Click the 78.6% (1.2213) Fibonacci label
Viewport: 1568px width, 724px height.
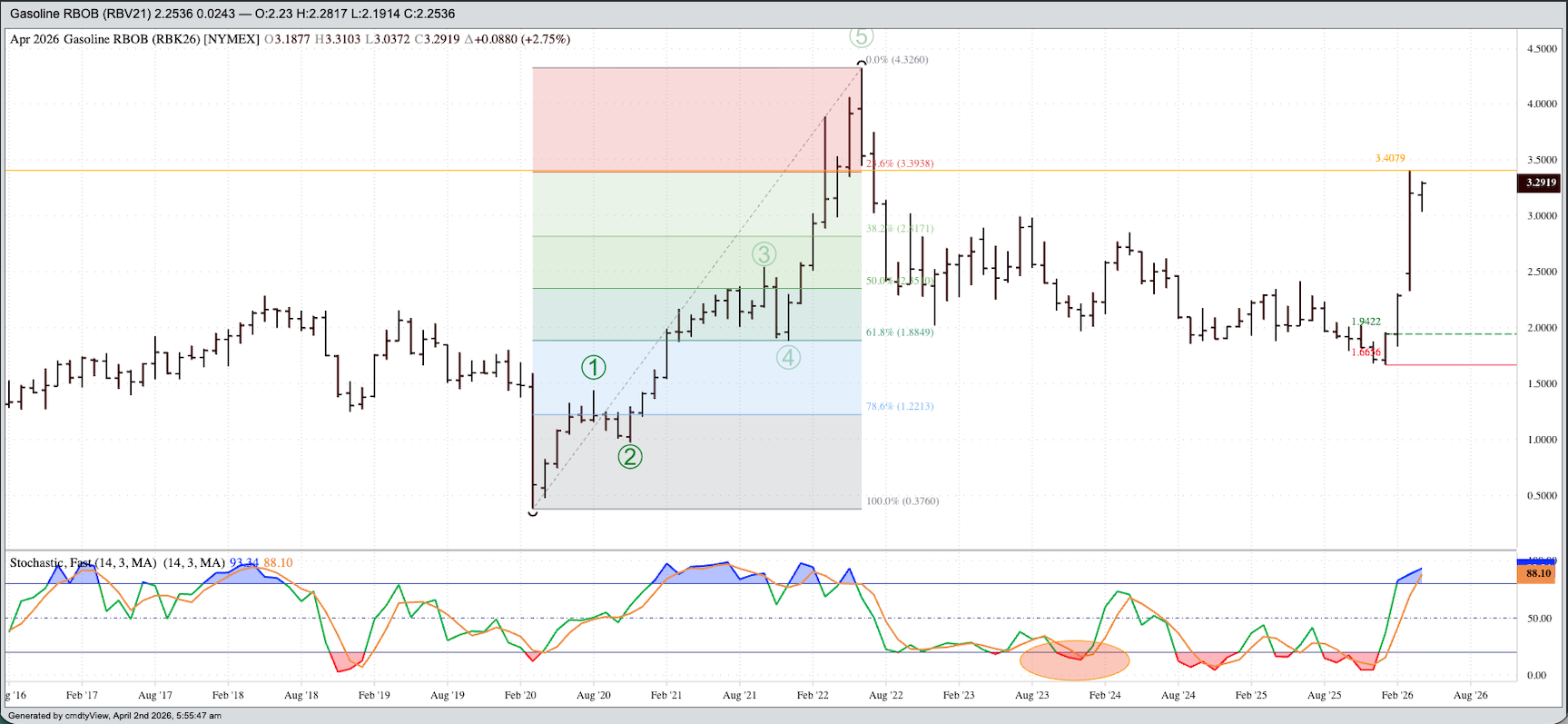tap(899, 406)
